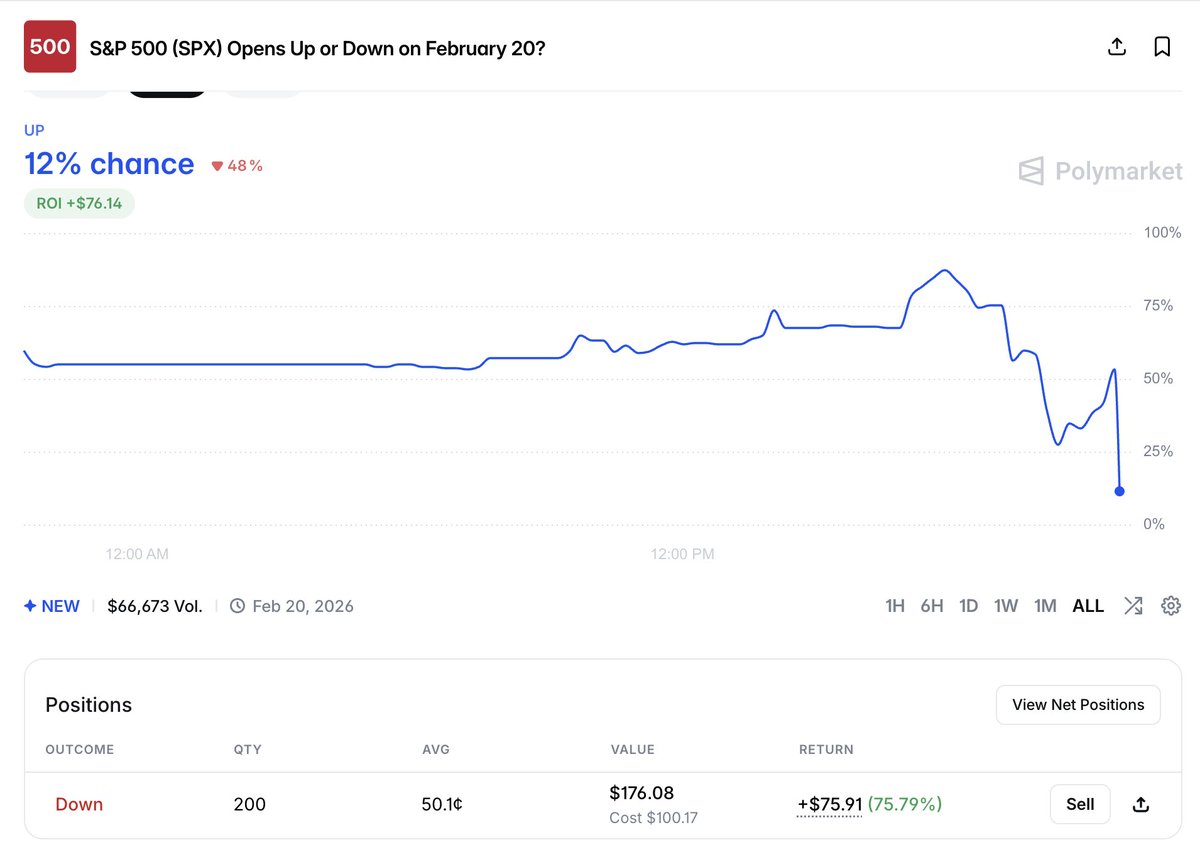Click the quantity value 200

[x=250, y=804]
